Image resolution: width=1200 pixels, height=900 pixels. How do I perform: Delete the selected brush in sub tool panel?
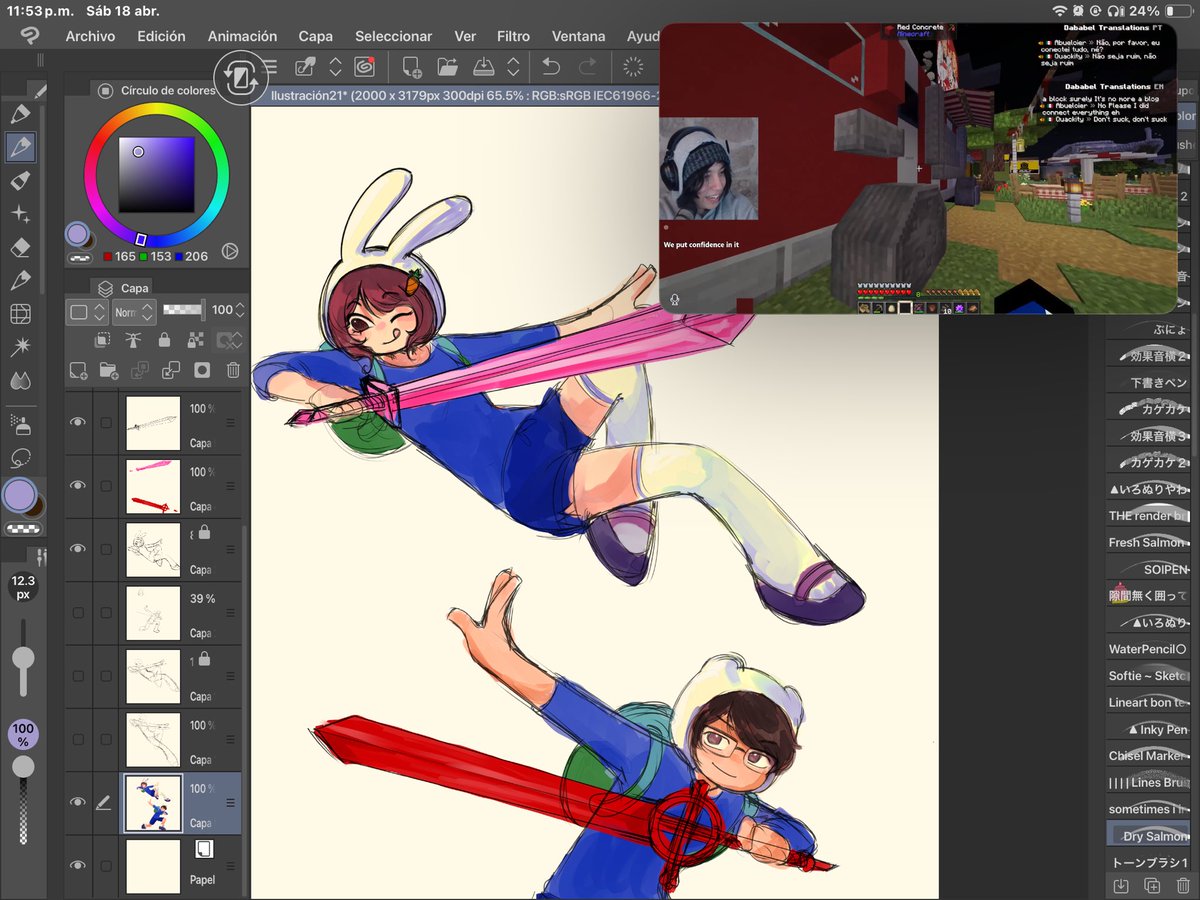1183,885
